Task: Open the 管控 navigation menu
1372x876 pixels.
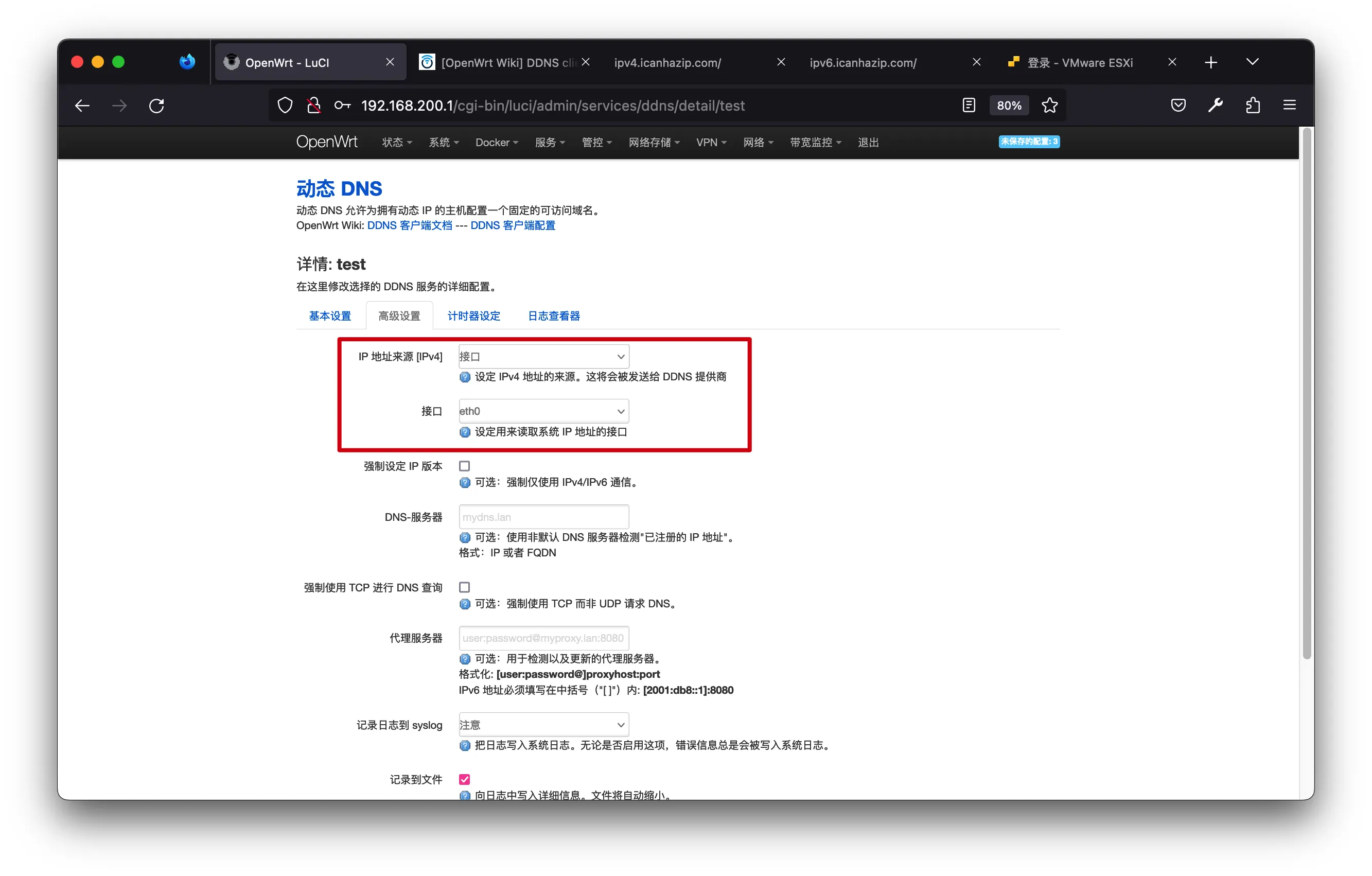Action: click(x=596, y=143)
